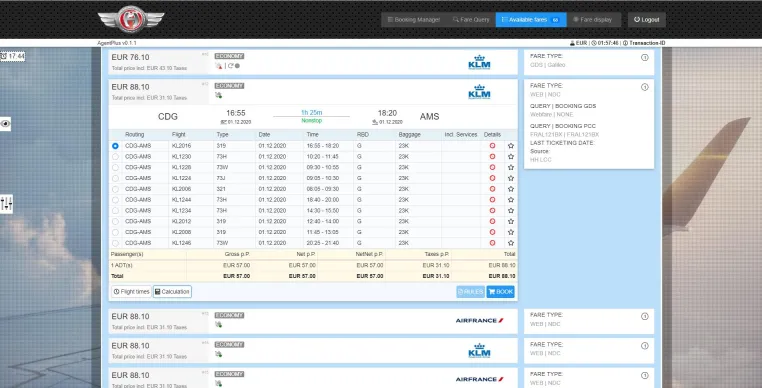Click info icon in CDS | Galileo fare panel
The width and height of the screenshot is (762, 388).
click(x=645, y=57)
